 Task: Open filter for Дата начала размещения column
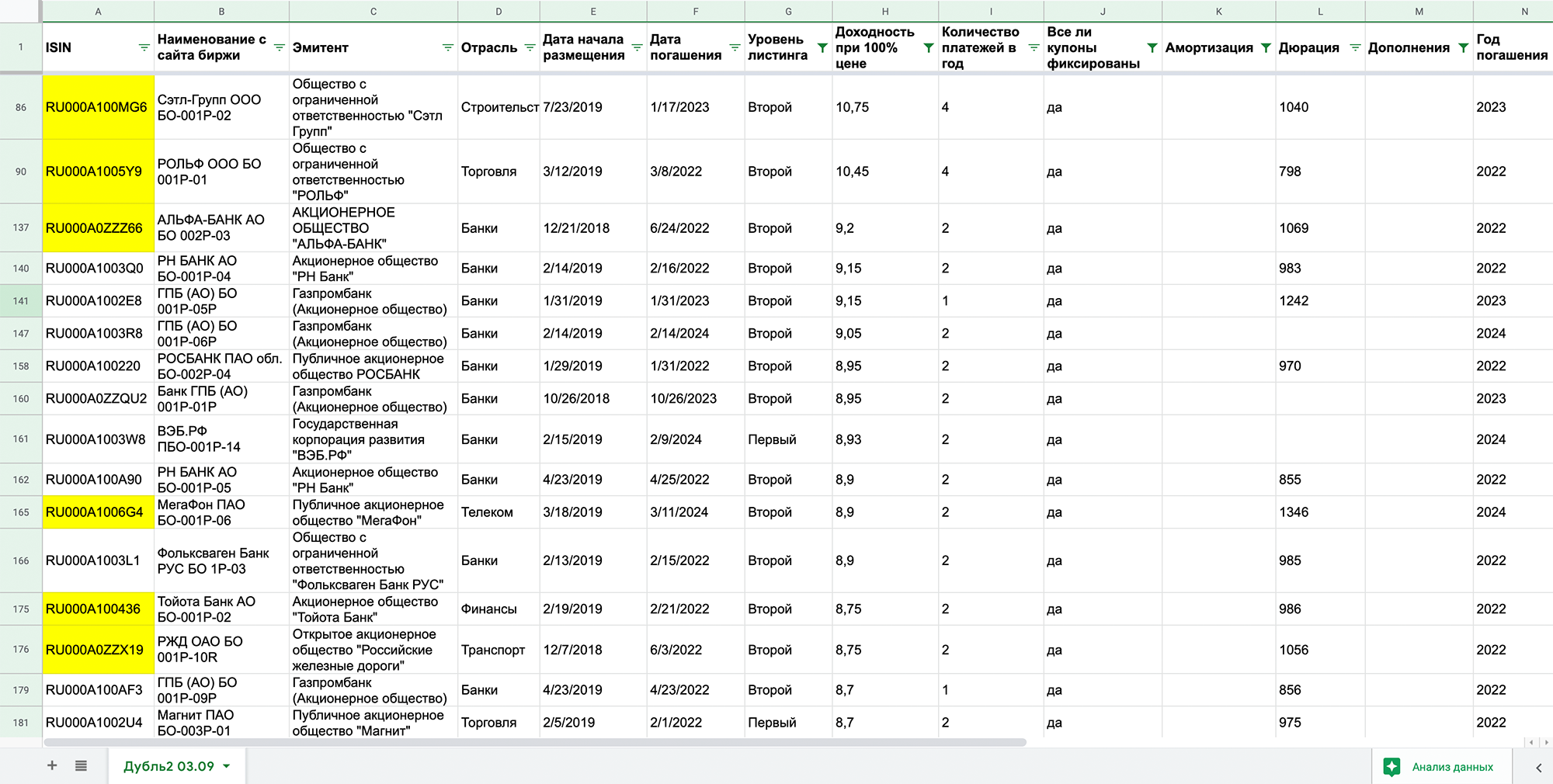(637, 47)
